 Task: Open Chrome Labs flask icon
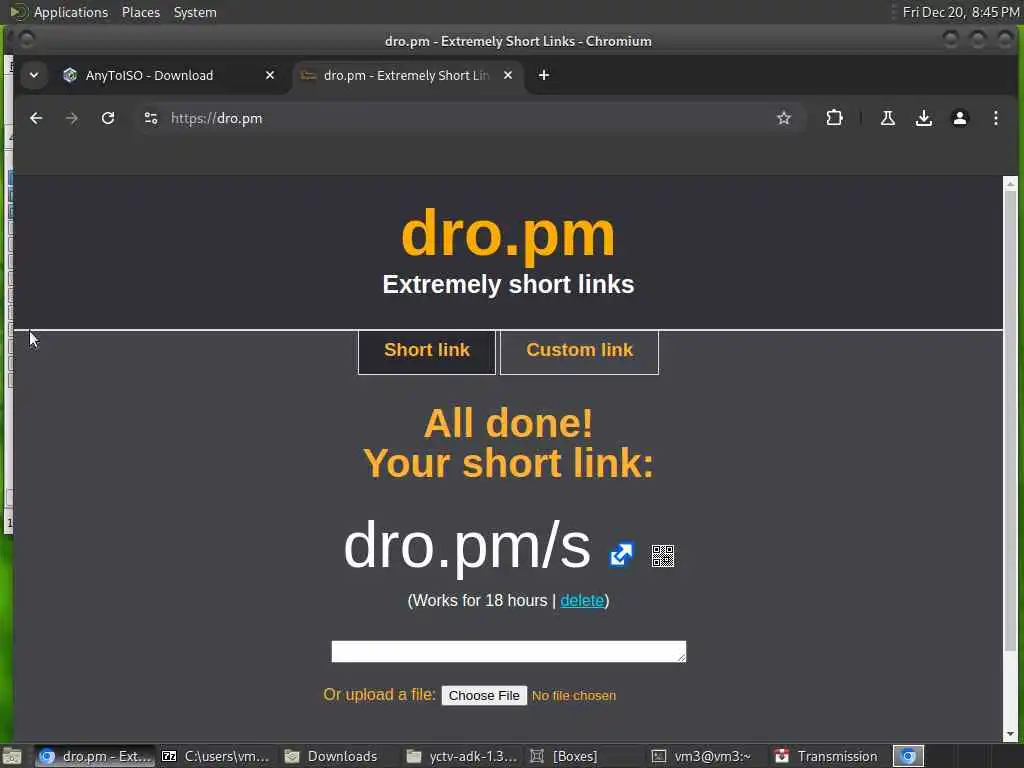tap(888, 118)
